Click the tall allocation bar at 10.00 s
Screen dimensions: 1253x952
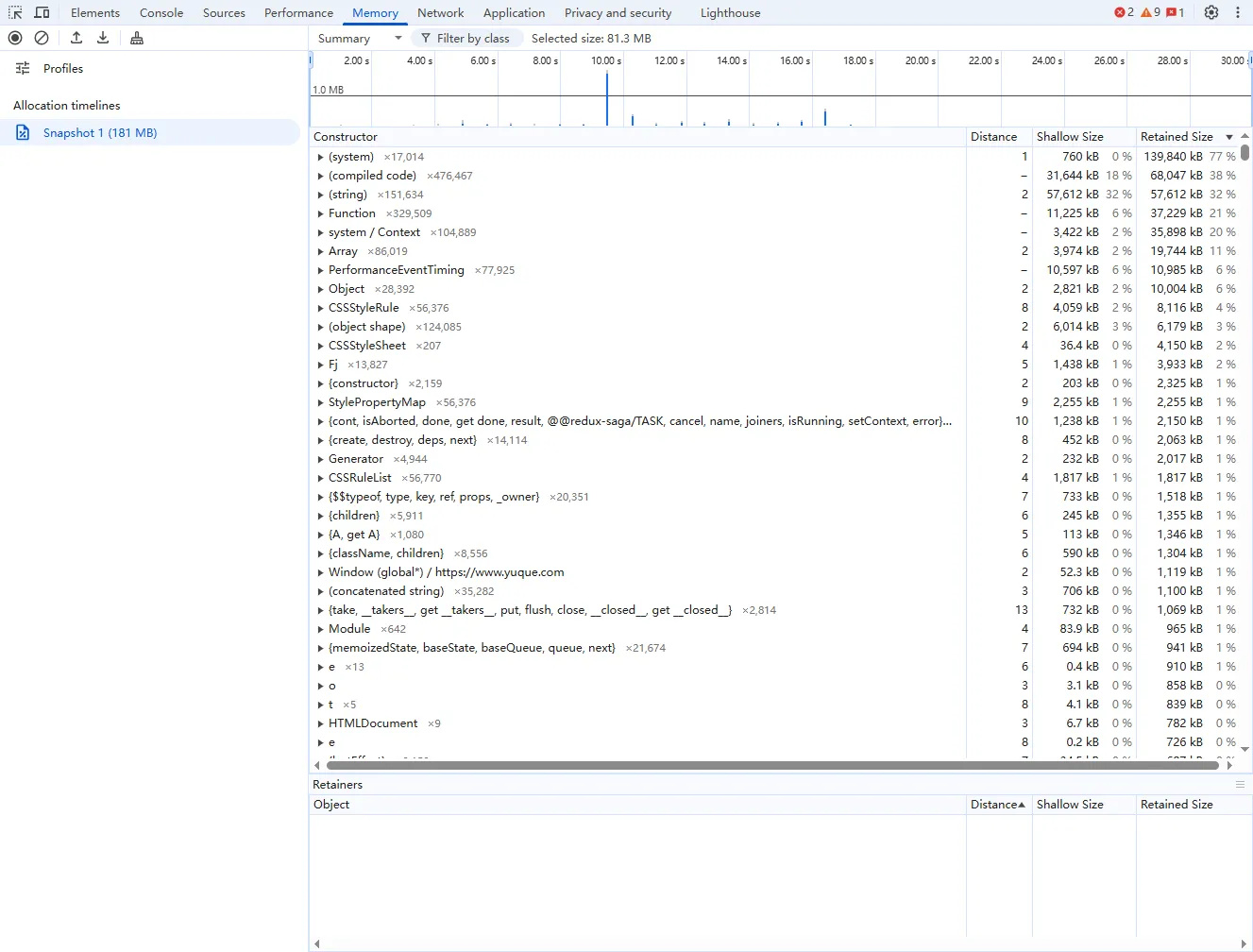pyautogui.click(x=607, y=98)
